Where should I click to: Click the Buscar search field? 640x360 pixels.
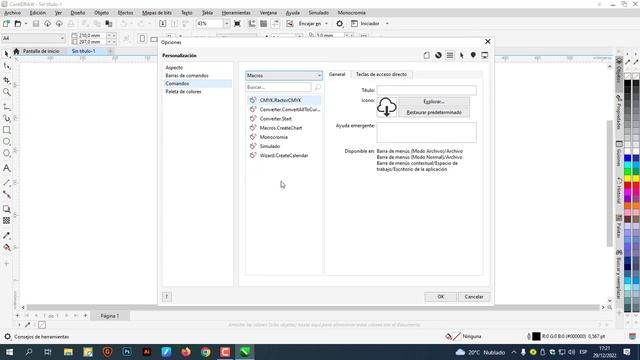tap(278, 87)
